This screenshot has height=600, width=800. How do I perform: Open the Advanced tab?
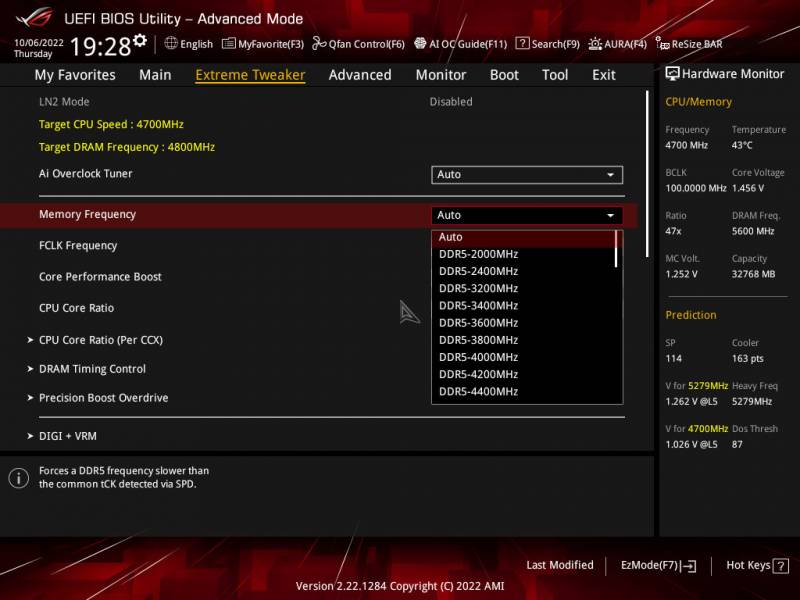pyautogui.click(x=360, y=75)
